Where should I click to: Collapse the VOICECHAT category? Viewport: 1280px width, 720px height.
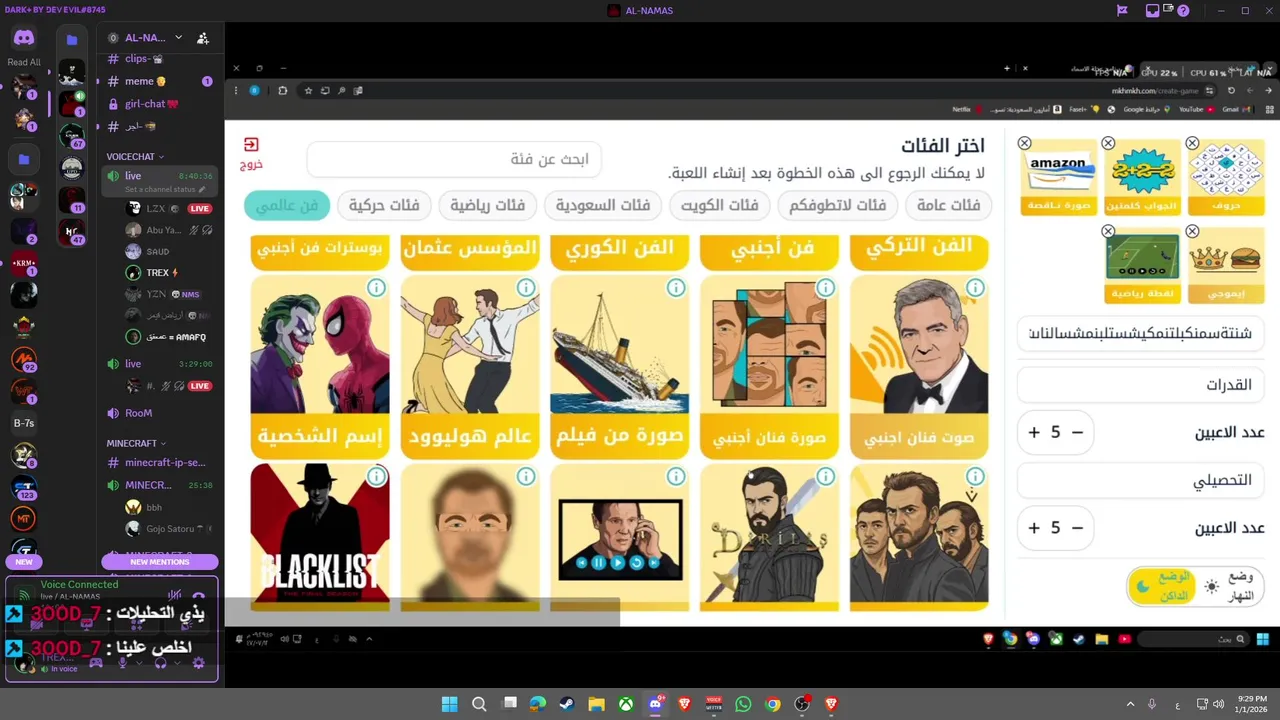[x=135, y=157]
